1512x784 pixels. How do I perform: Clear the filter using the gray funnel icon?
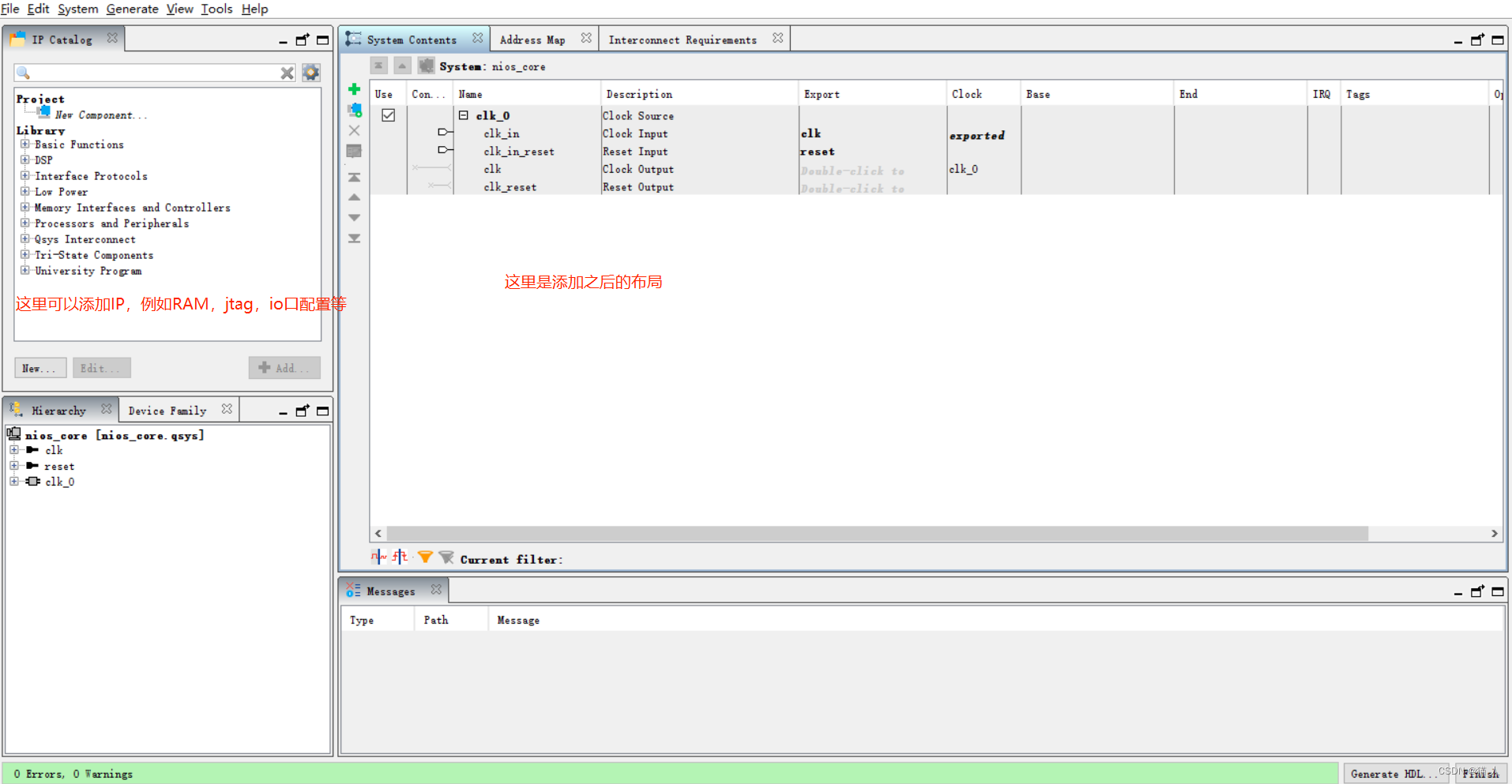(x=446, y=557)
